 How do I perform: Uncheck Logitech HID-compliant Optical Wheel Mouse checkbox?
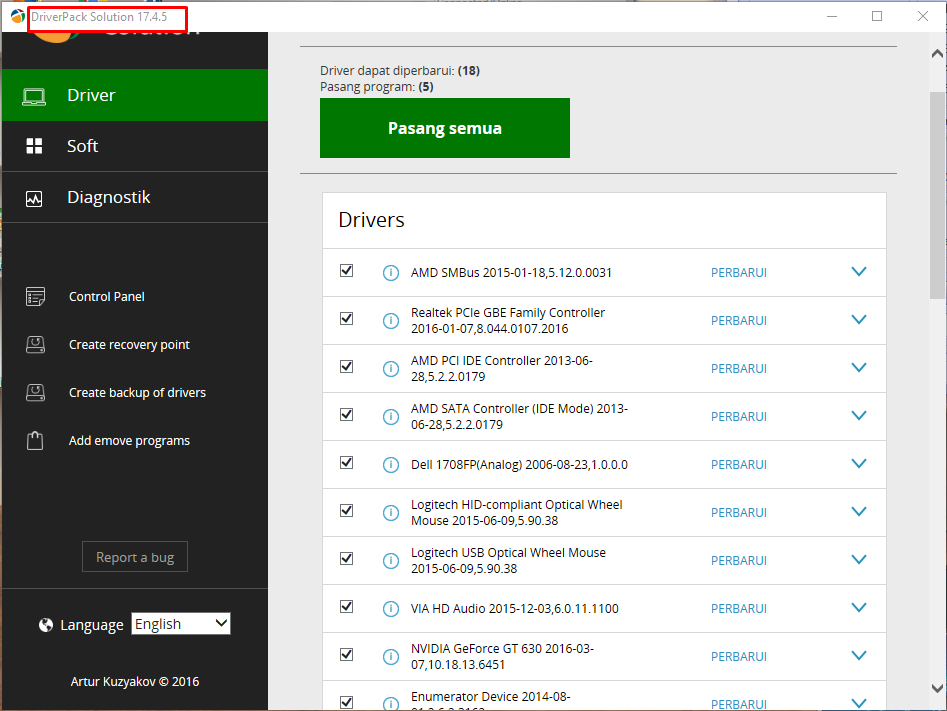347,510
